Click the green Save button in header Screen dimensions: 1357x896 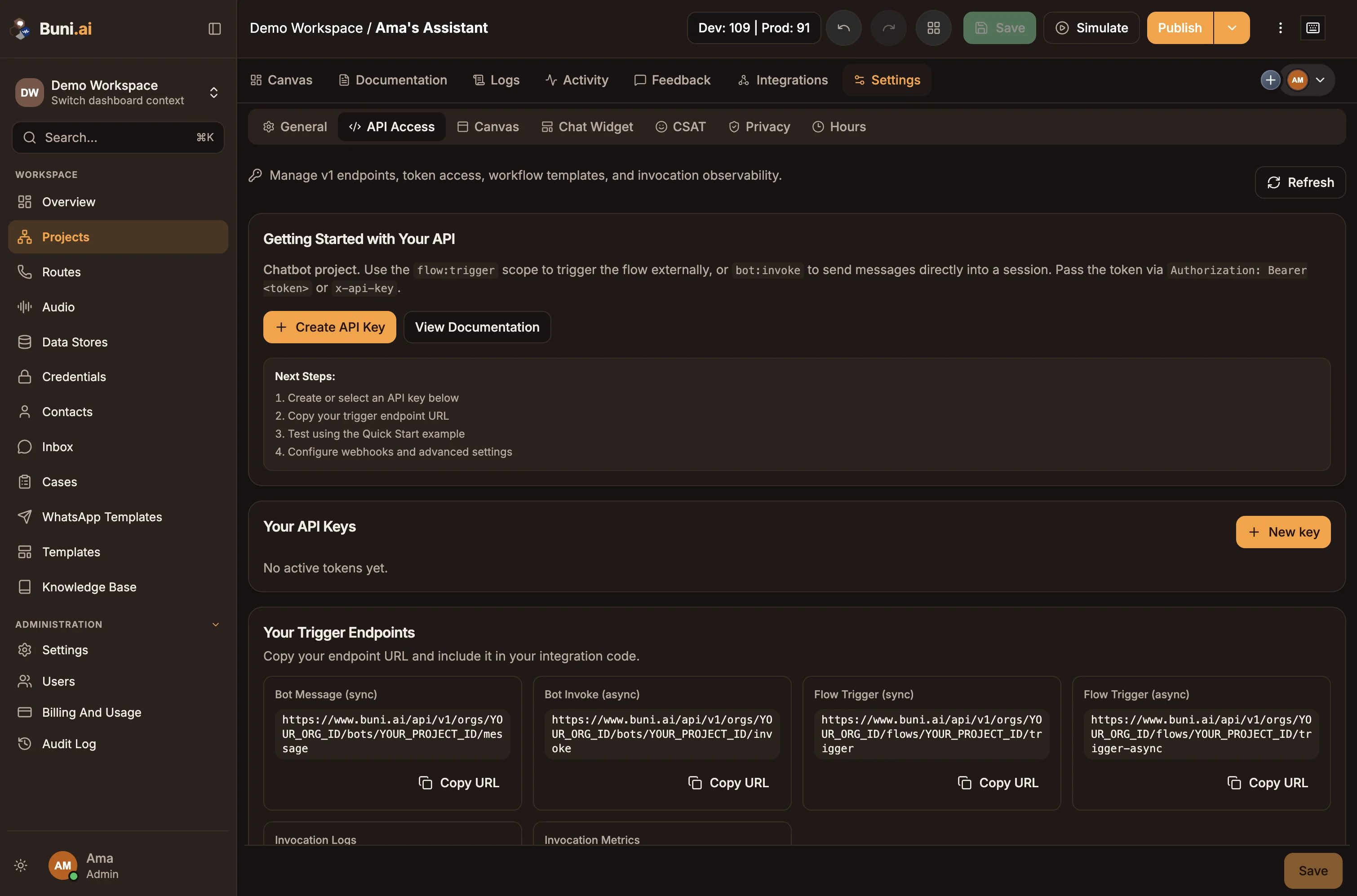pos(999,28)
